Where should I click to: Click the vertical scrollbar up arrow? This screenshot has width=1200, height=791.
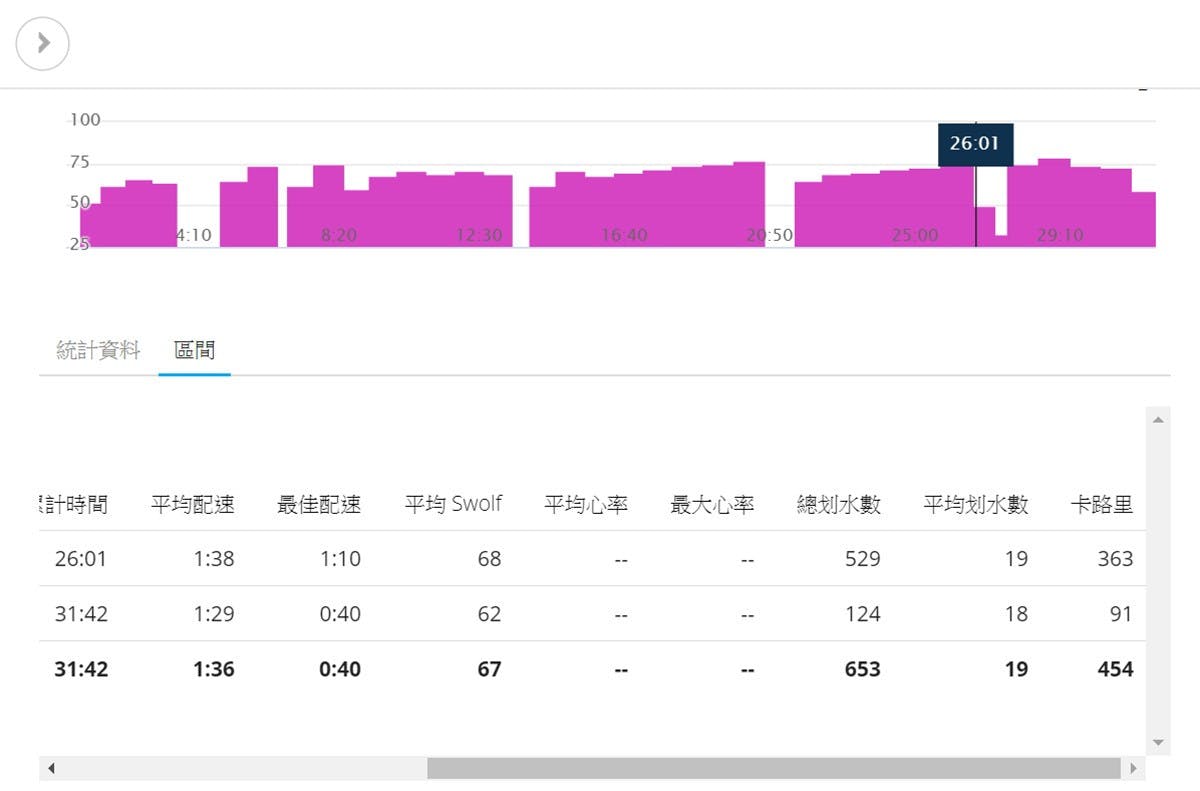point(1158,419)
